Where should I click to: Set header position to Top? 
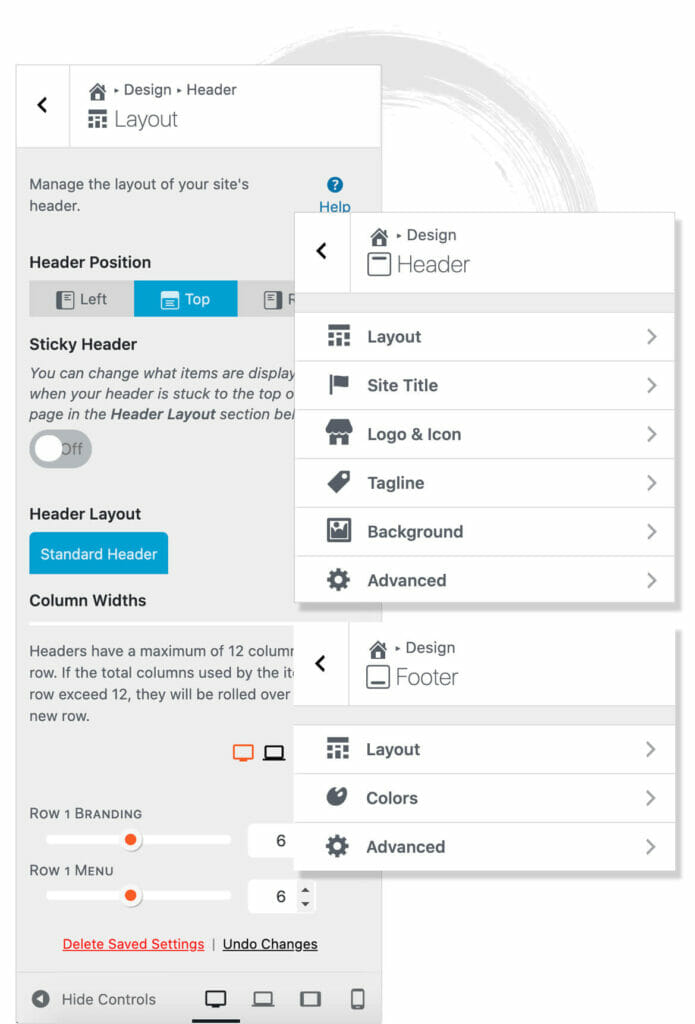[186, 299]
